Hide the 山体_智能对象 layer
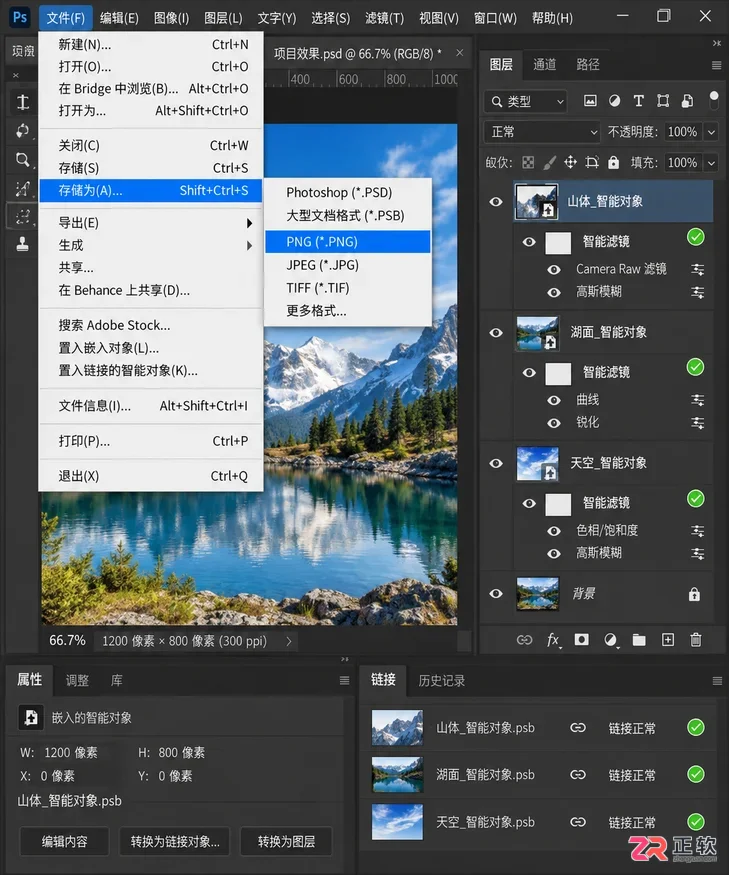729x875 pixels. (496, 202)
